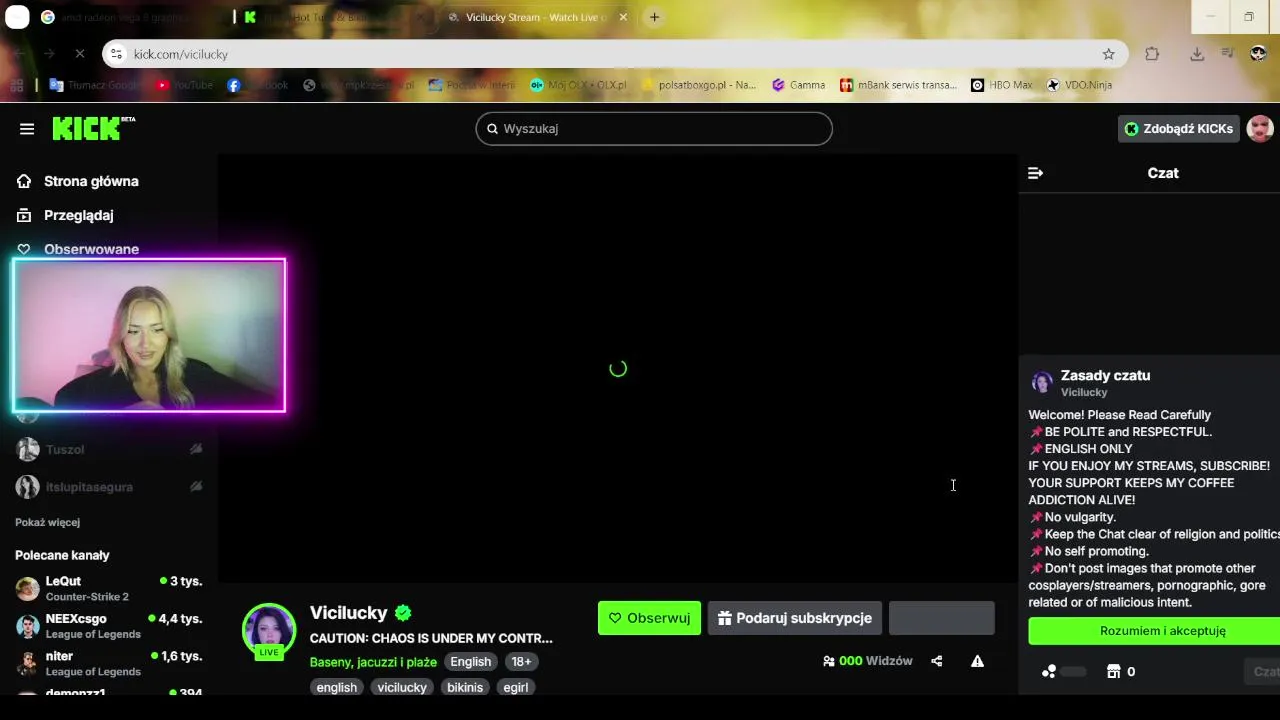1280x720 pixels.
Task: Open a new browser tab
Action: [x=654, y=17]
